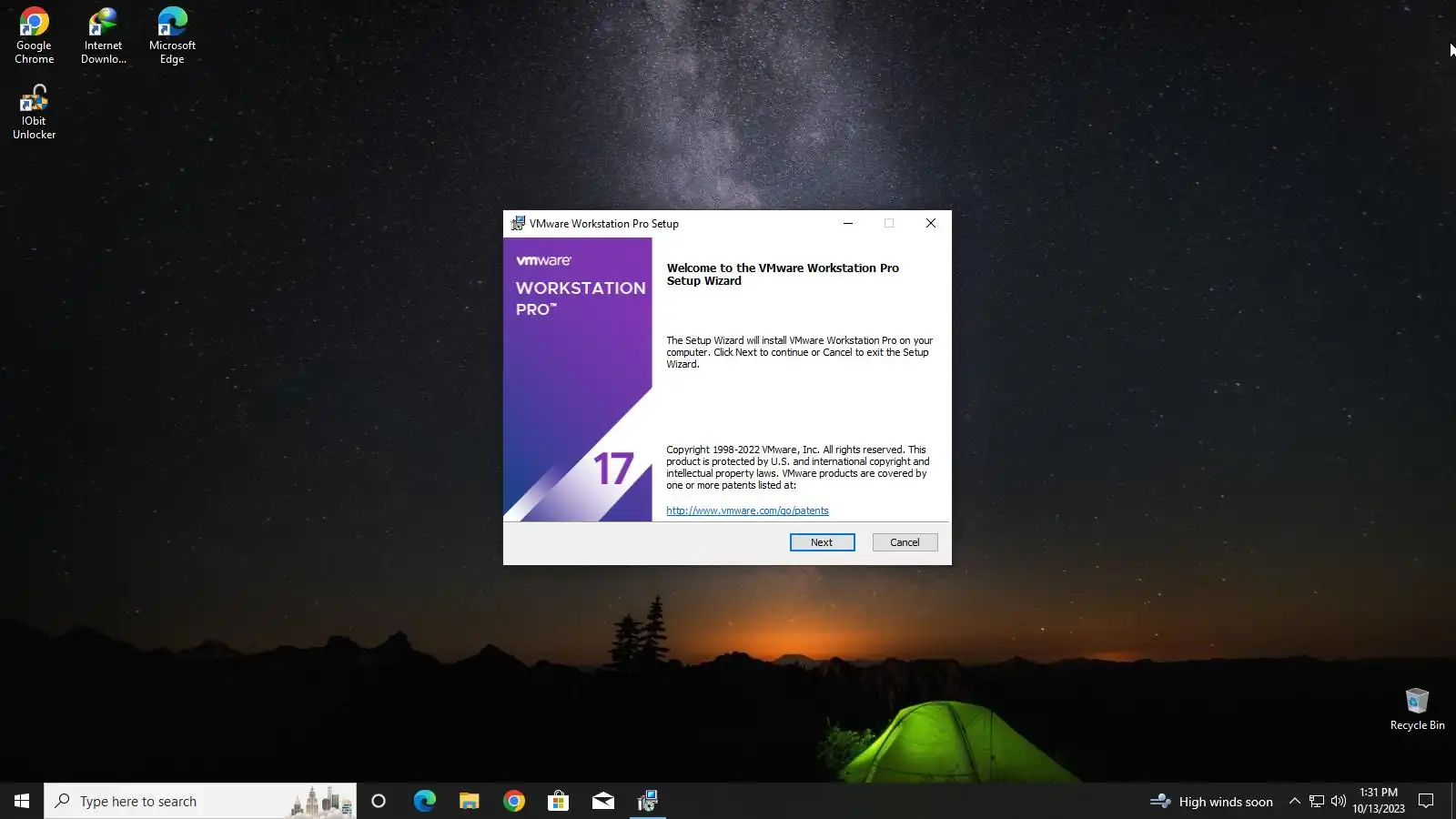Show hidden system tray icons

point(1294,802)
